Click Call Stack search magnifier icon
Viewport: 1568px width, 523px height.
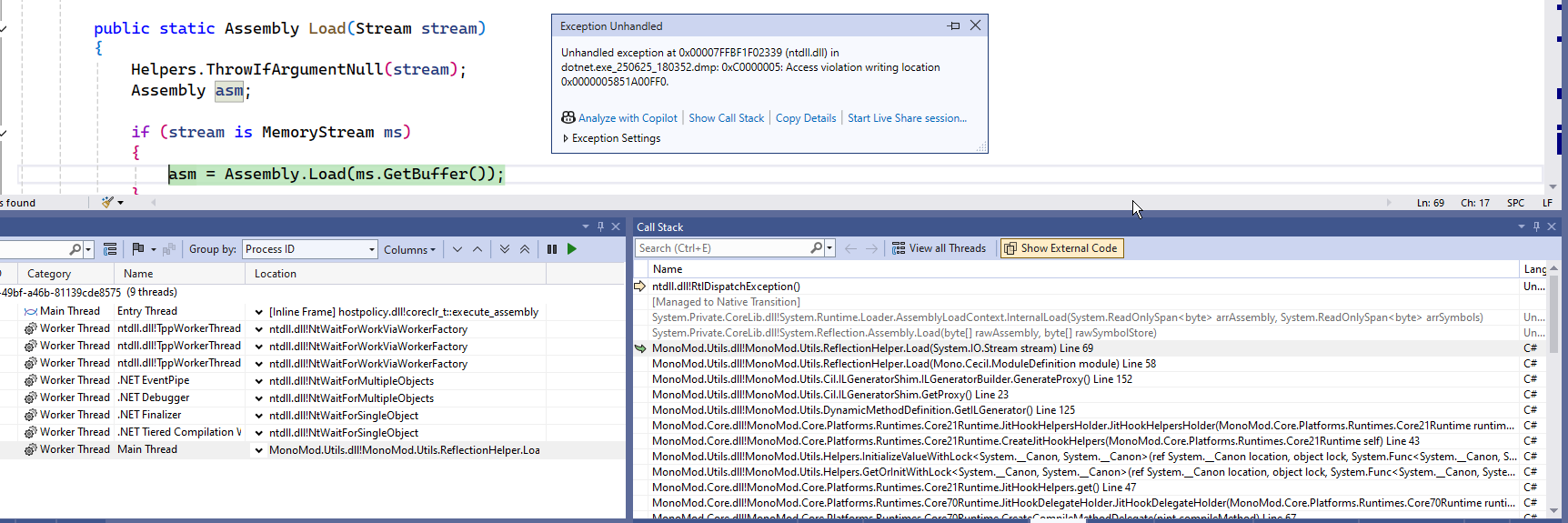[x=817, y=248]
